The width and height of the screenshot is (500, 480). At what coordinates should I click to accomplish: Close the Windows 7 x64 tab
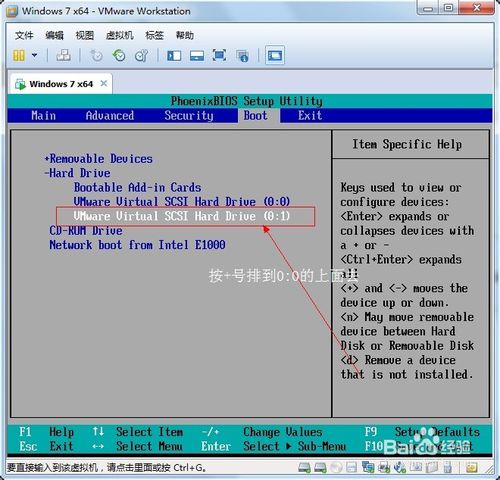pos(104,83)
